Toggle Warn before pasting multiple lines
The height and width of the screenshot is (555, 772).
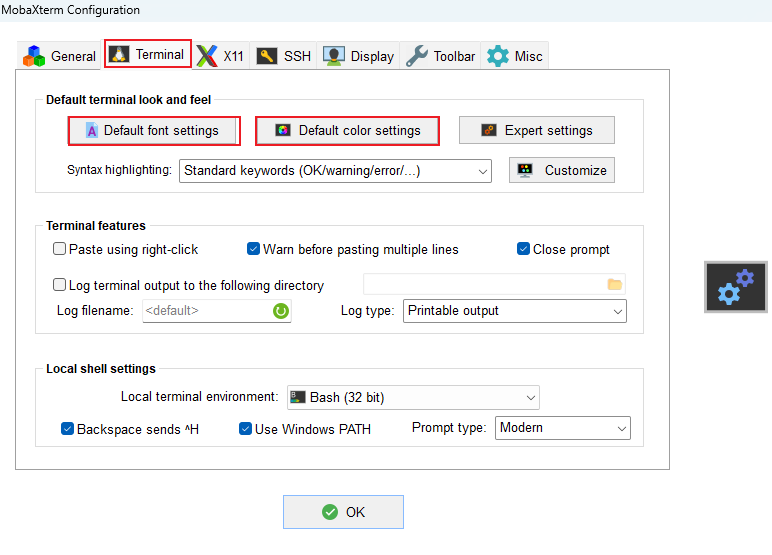(x=253, y=249)
